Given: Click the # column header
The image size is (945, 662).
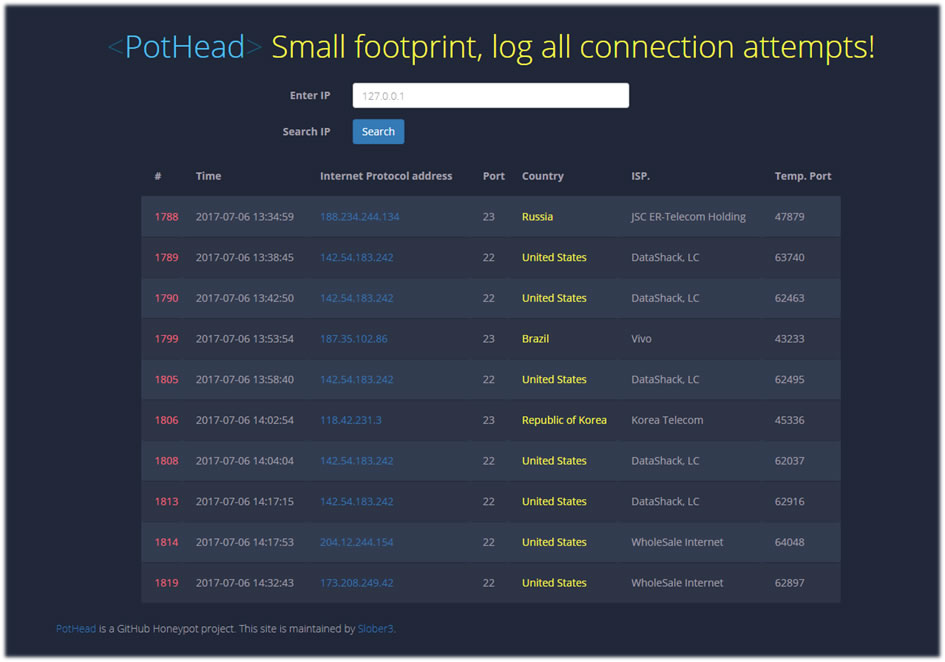Looking at the screenshot, I should 158,176.
